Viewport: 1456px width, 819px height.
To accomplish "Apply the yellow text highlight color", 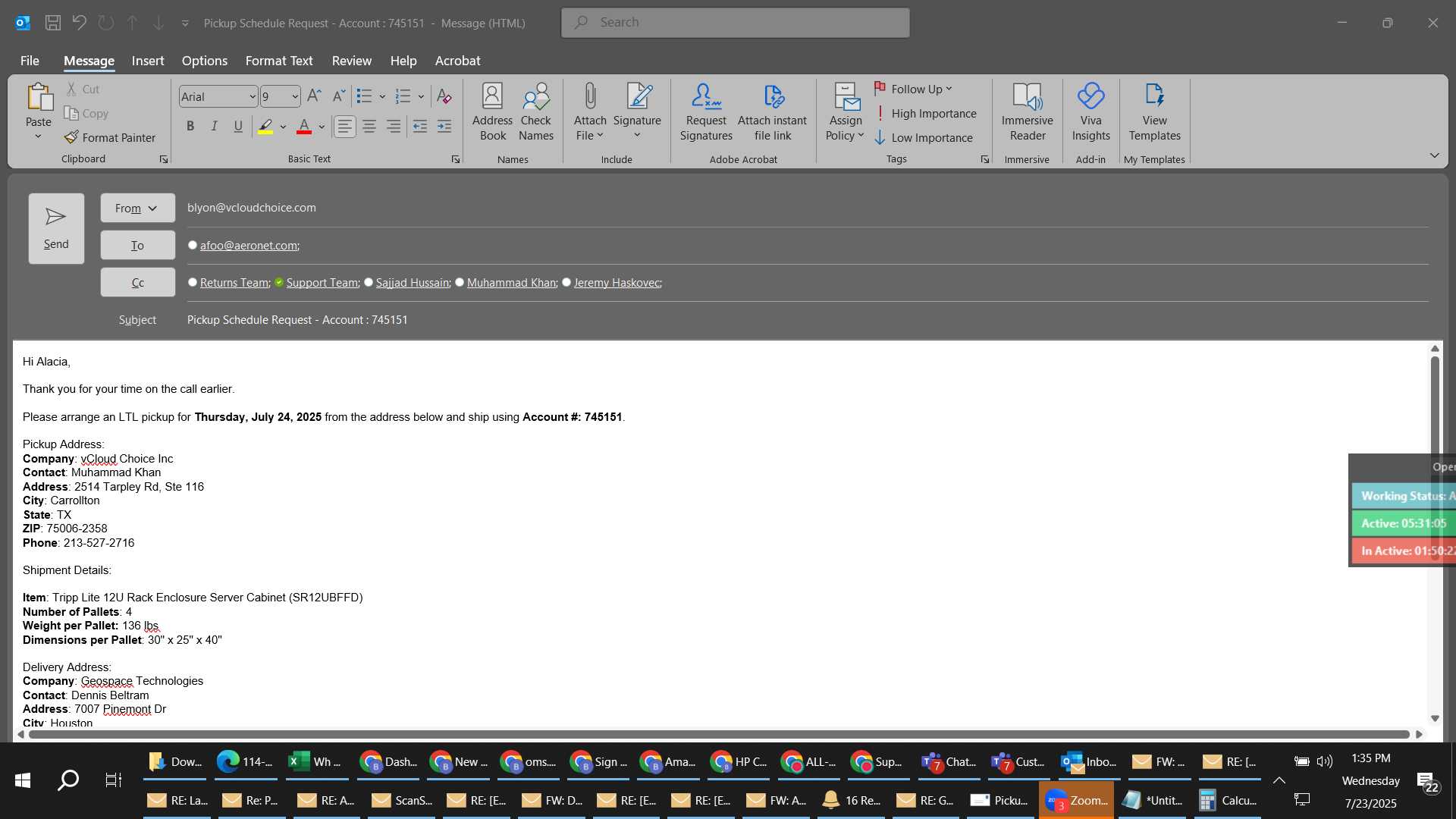I will [265, 126].
